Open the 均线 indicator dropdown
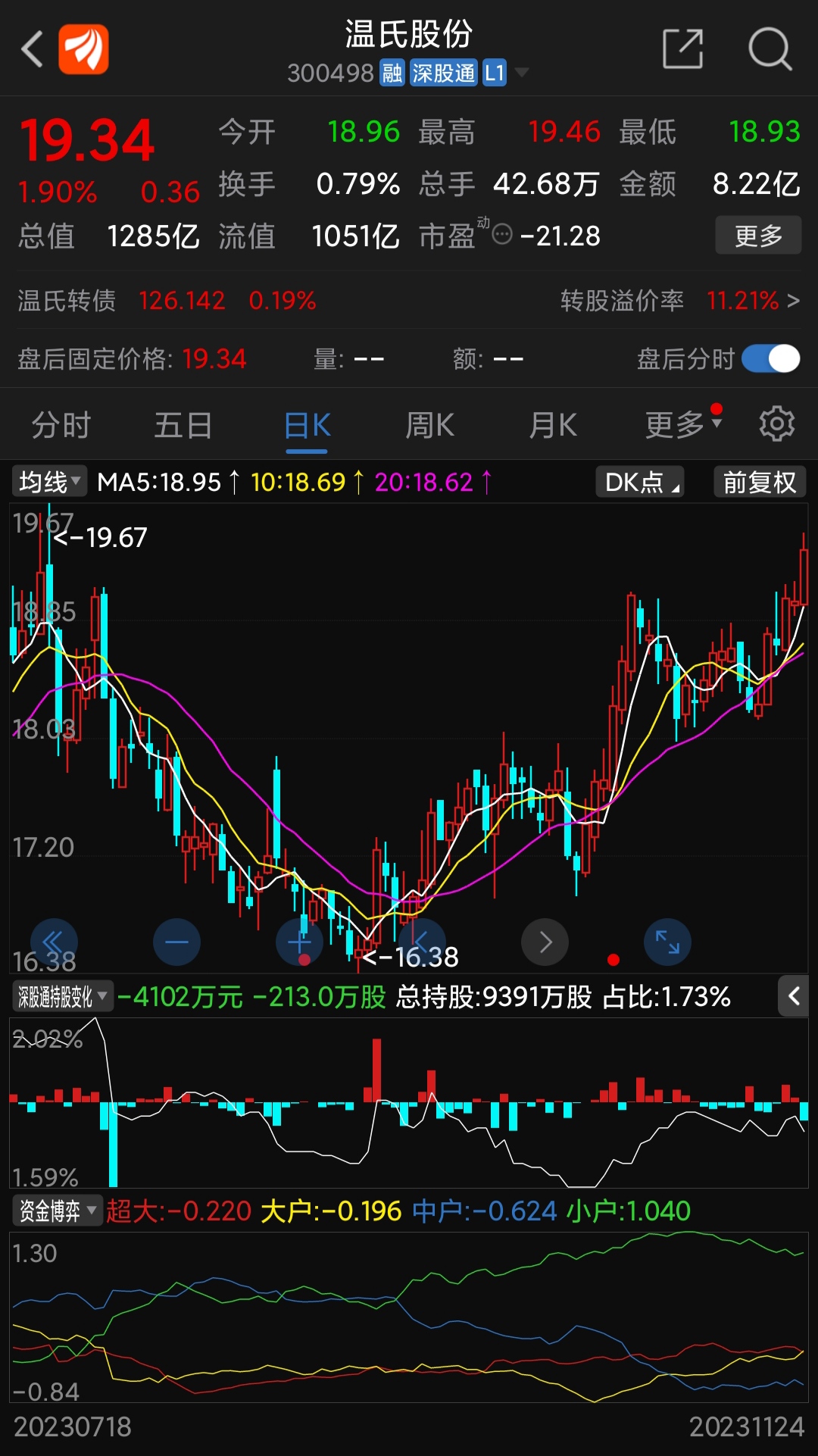 (49, 482)
